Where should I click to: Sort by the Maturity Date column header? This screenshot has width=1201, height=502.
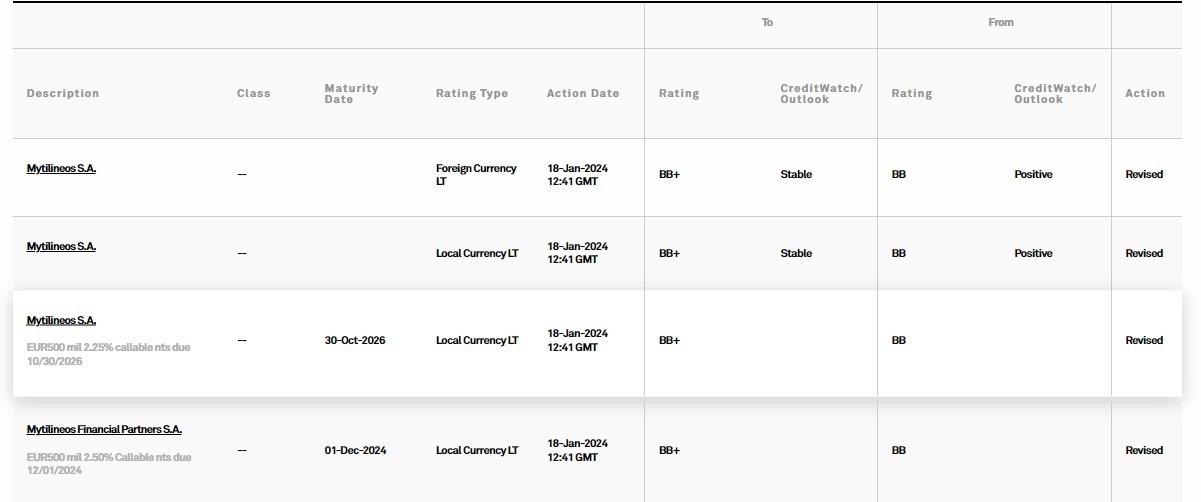click(351, 93)
